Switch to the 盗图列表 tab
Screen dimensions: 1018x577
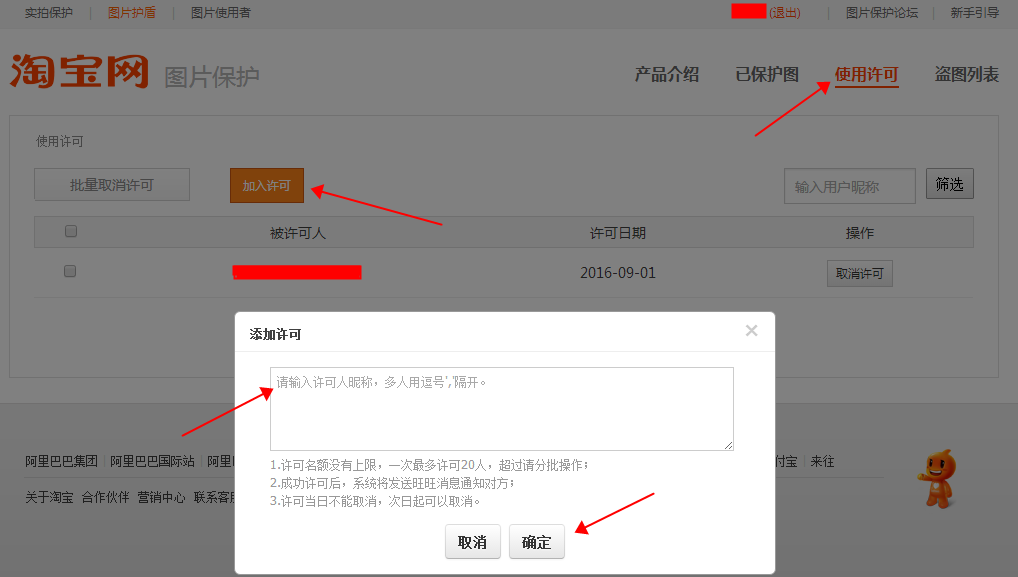[x=965, y=74]
